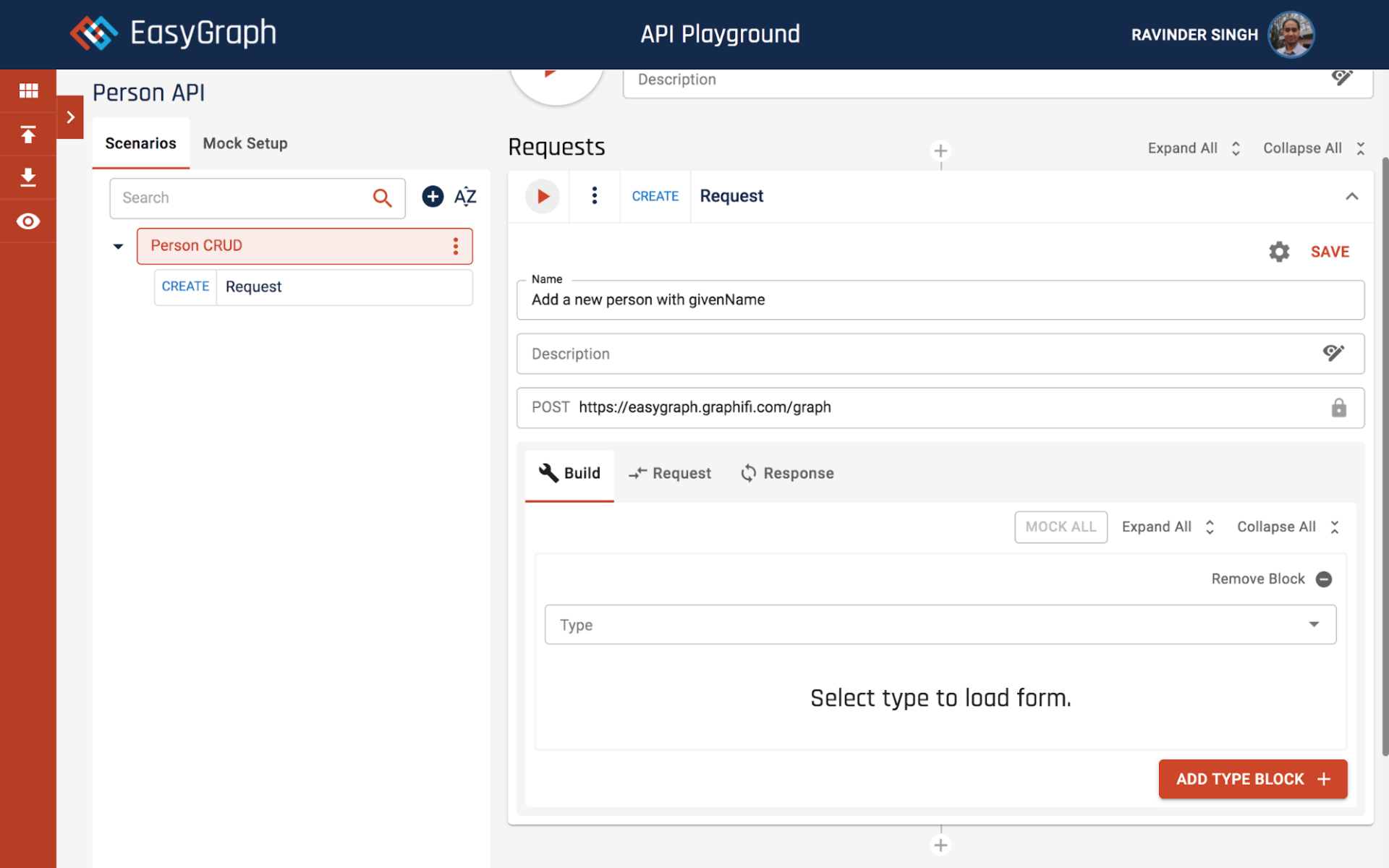Click the SAVE button

tap(1330, 252)
